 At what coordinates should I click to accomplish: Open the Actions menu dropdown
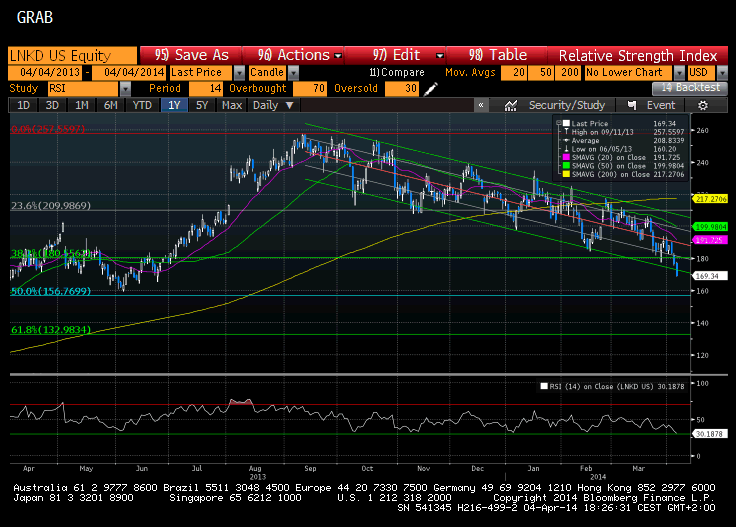tap(337, 56)
